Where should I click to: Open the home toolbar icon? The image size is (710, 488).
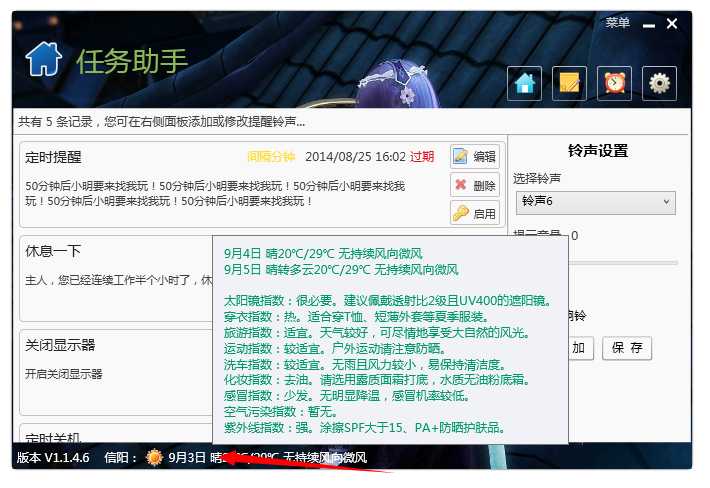pos(524,83)
